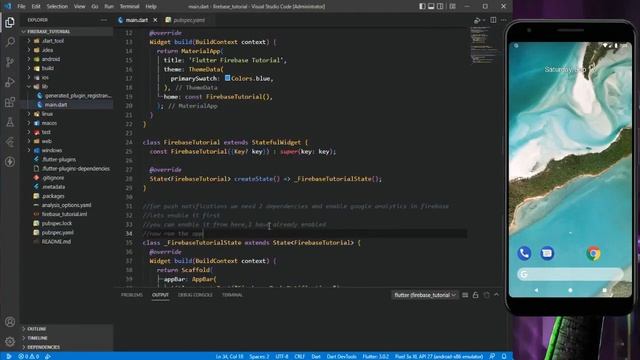Open the Accounts icon in activity bar

[x=10, y=322]
